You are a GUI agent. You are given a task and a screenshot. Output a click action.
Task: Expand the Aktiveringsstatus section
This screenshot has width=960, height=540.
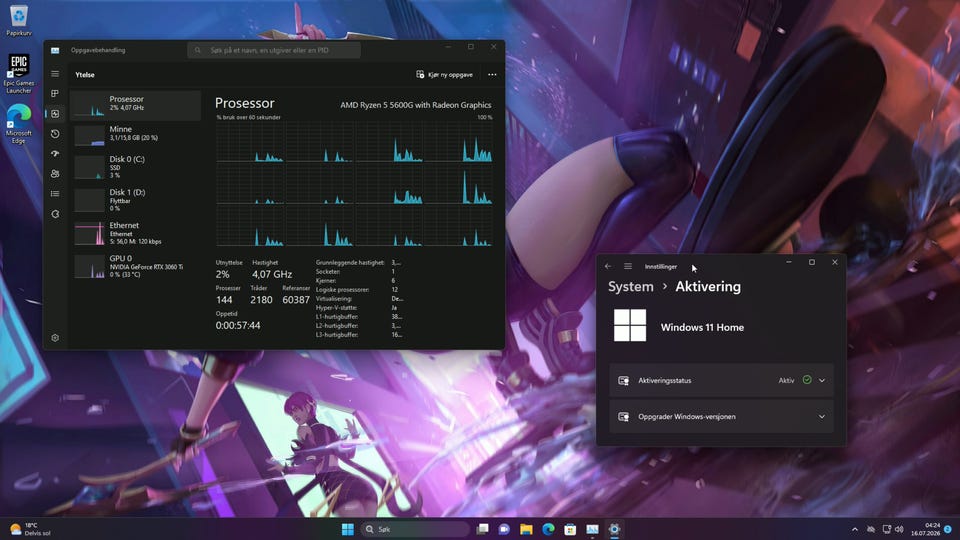coord(721,380)
